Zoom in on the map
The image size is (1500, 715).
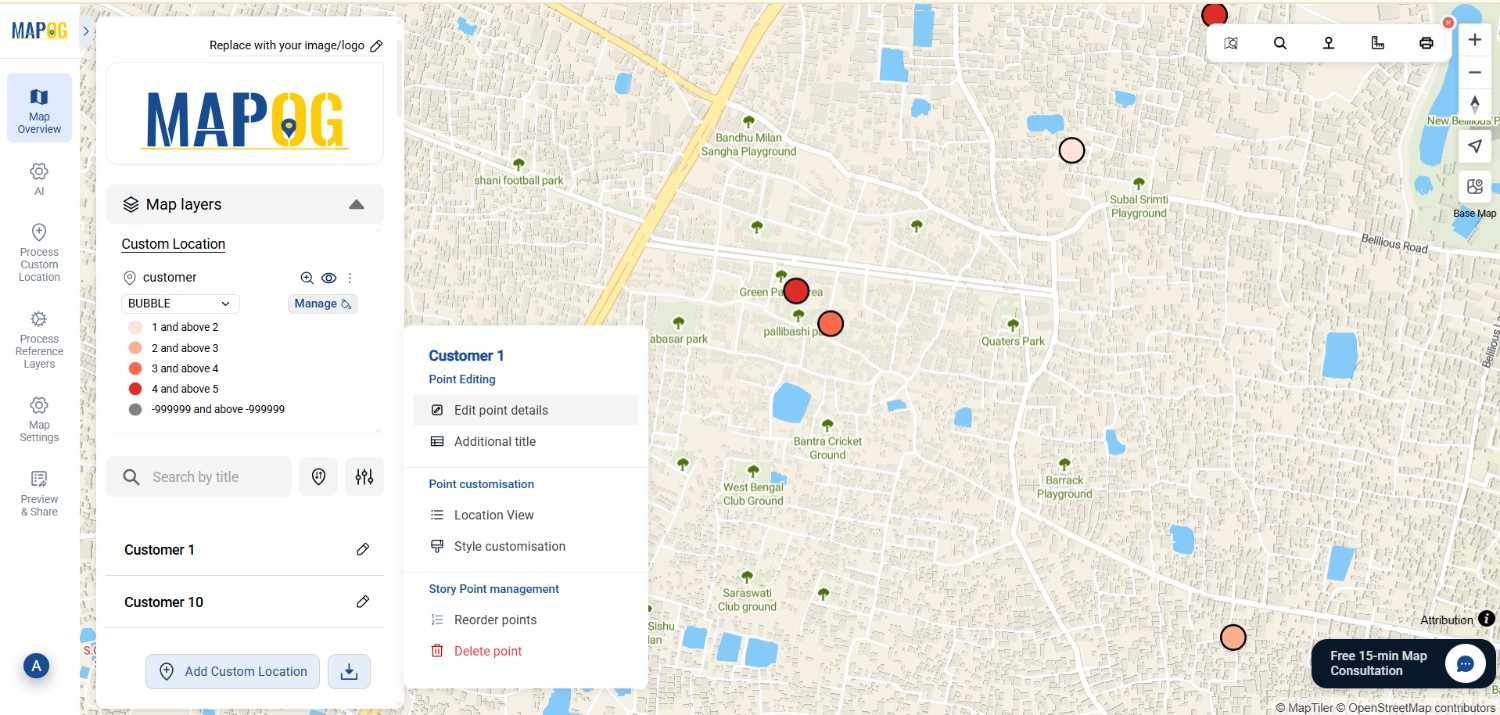tap(1475, 40)
